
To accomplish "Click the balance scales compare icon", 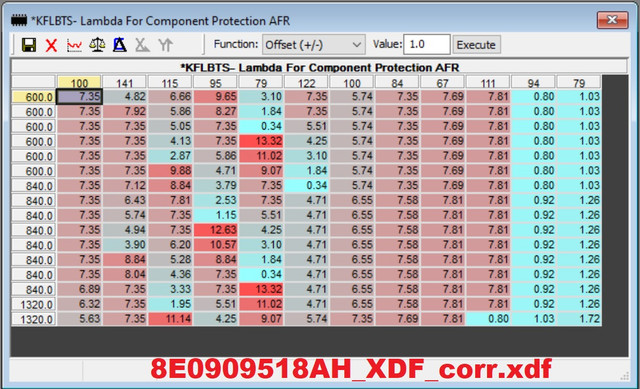I will click(x=97, y=44).
